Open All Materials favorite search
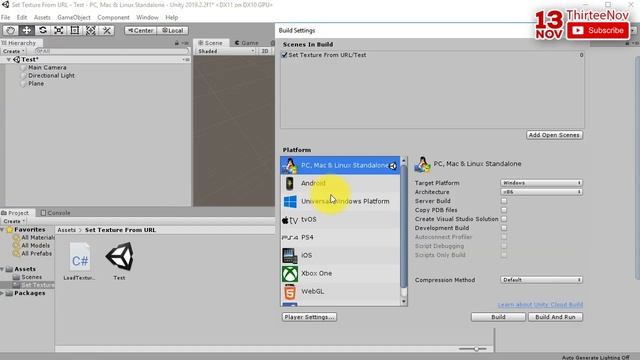640x360 pixels. [x=38, y=238]
